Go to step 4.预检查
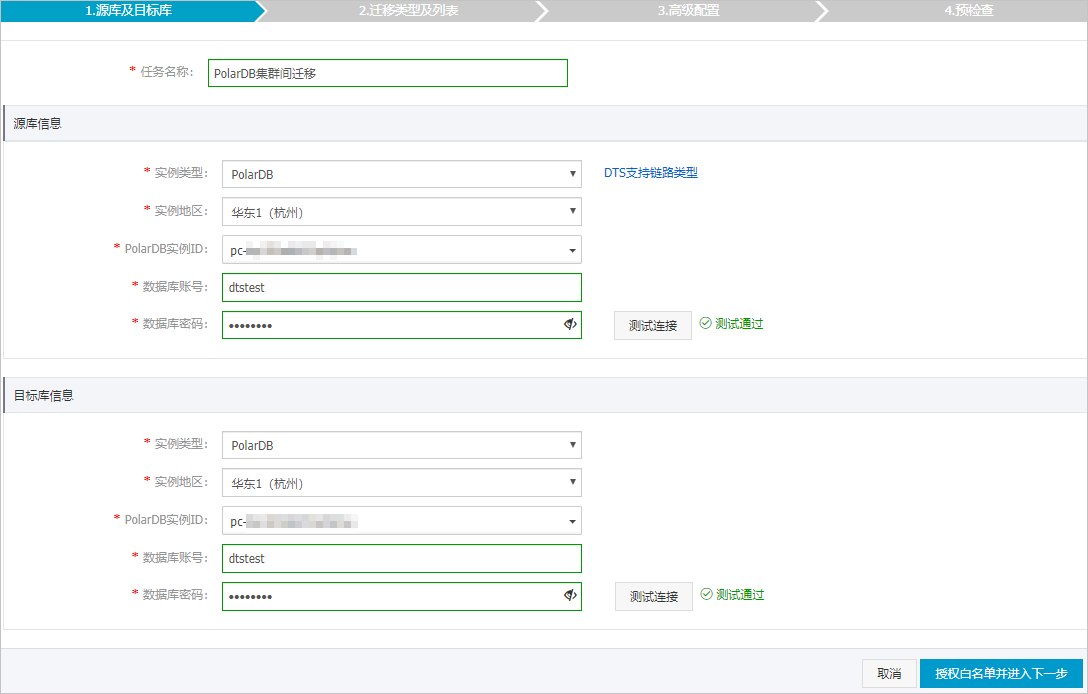This screenshot has height=694, width=1088. click(969, 10)
